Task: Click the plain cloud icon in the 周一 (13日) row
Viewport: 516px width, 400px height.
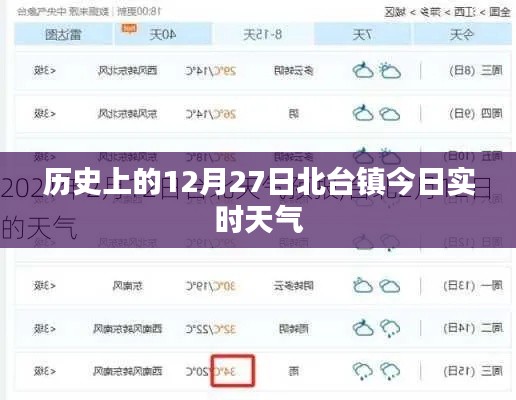Action: (389, 286)
